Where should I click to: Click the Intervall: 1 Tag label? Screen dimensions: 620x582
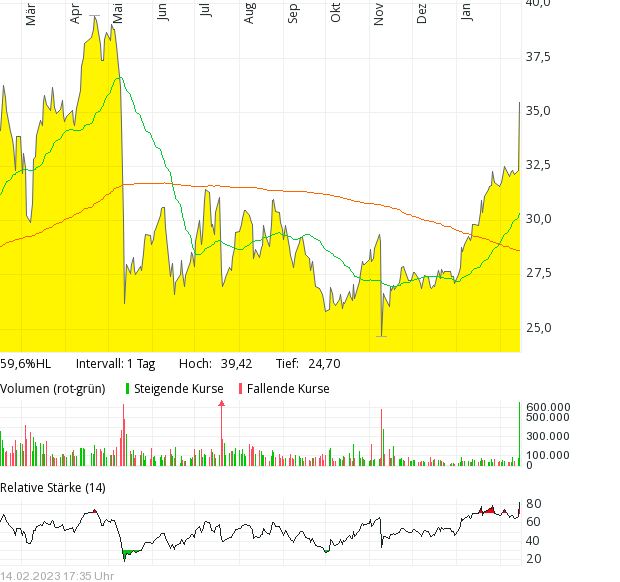[x=115, y=364]
